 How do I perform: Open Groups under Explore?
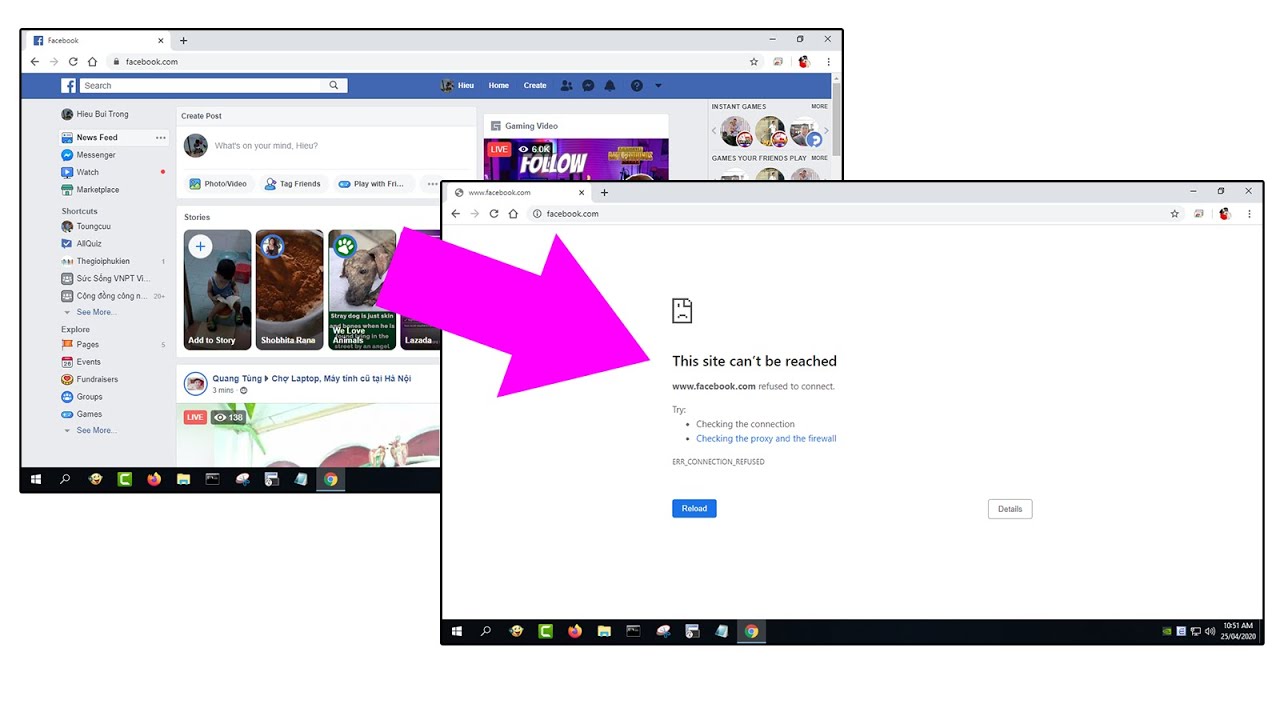tap(82, 397)
